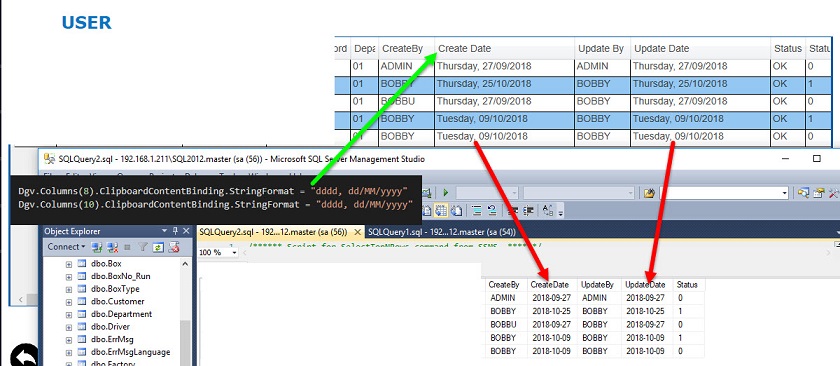
Task: Click the green Execute play icon
Action: 446,193
